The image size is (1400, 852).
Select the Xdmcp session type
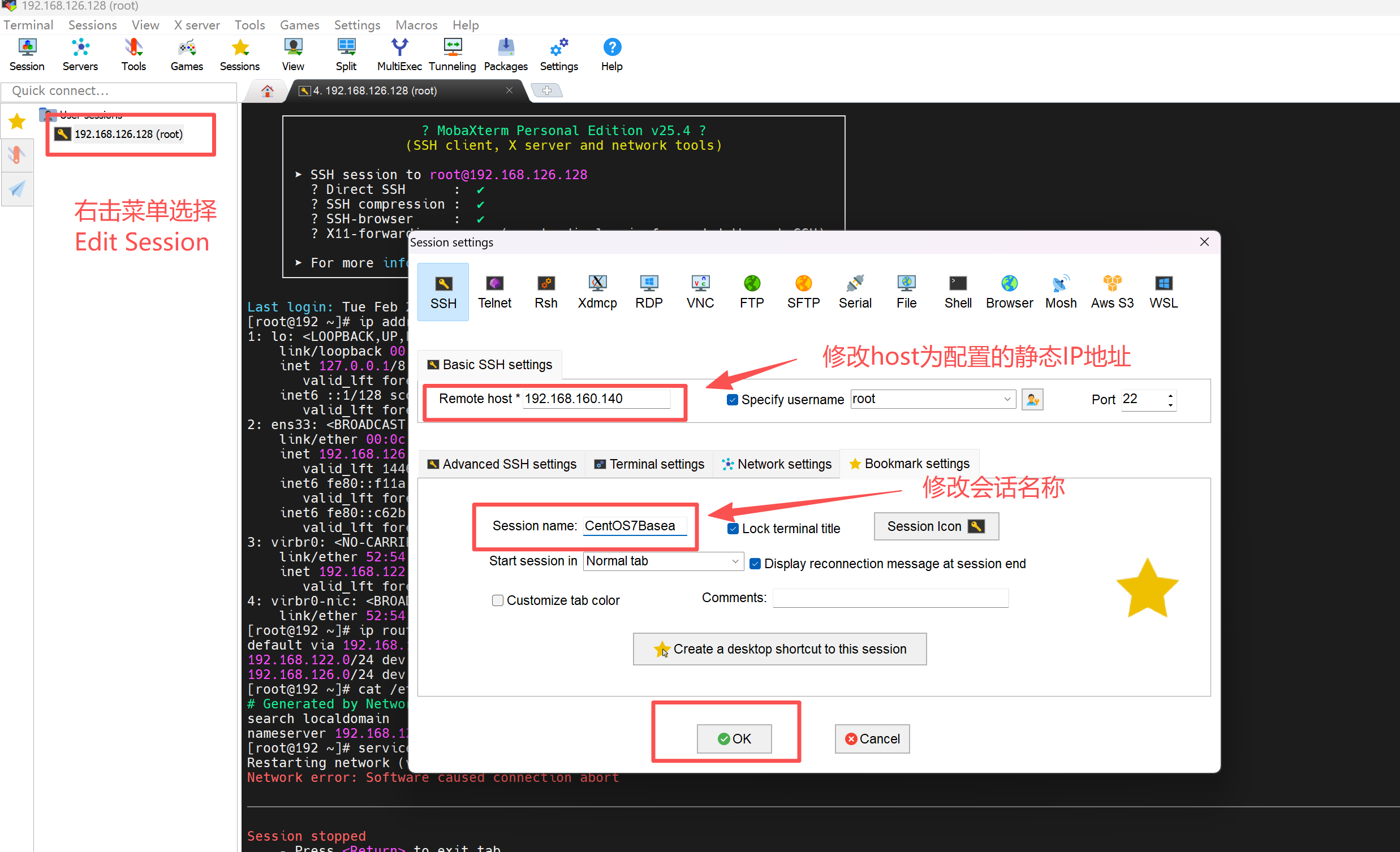click(x=597, y=292)
